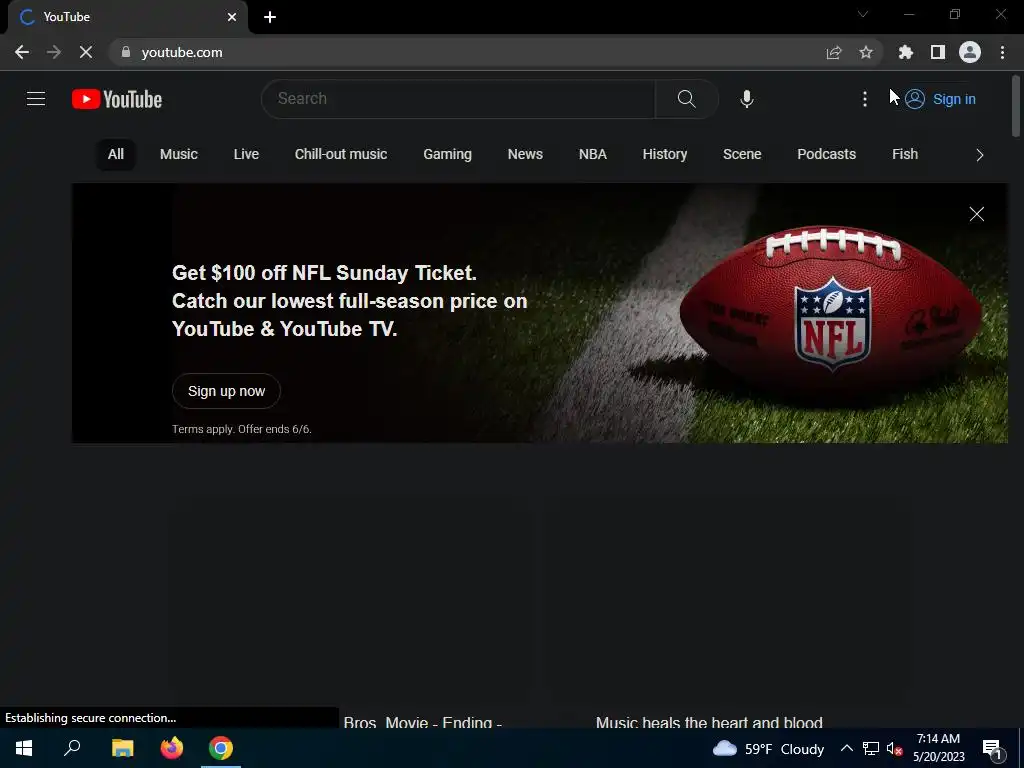This screenshot has width=1024, height=768.
Task: Open tab search dropdown chevron
Action: 863,14
